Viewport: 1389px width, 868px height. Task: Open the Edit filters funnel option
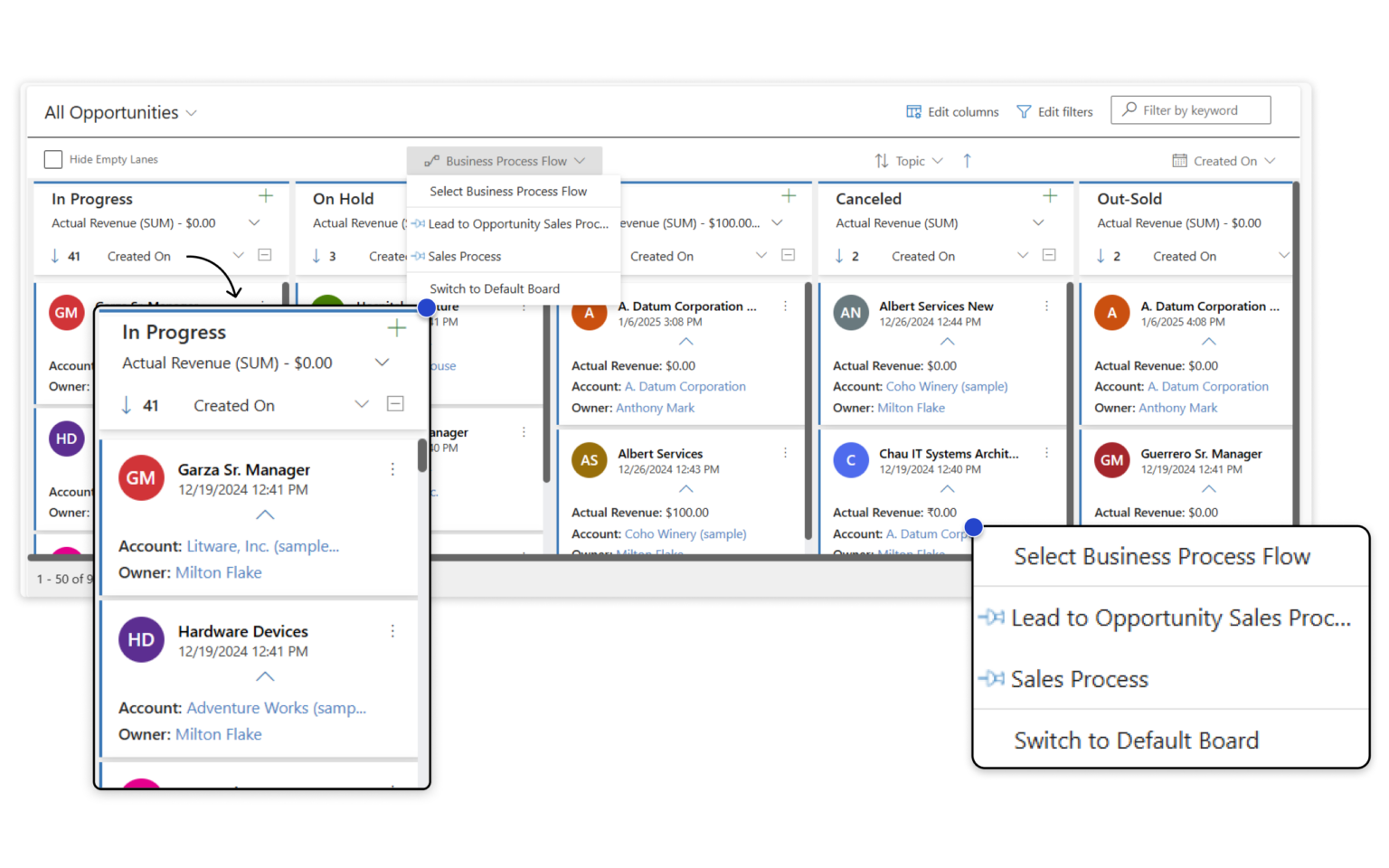pyautogui.click(x=1054, y=112)
